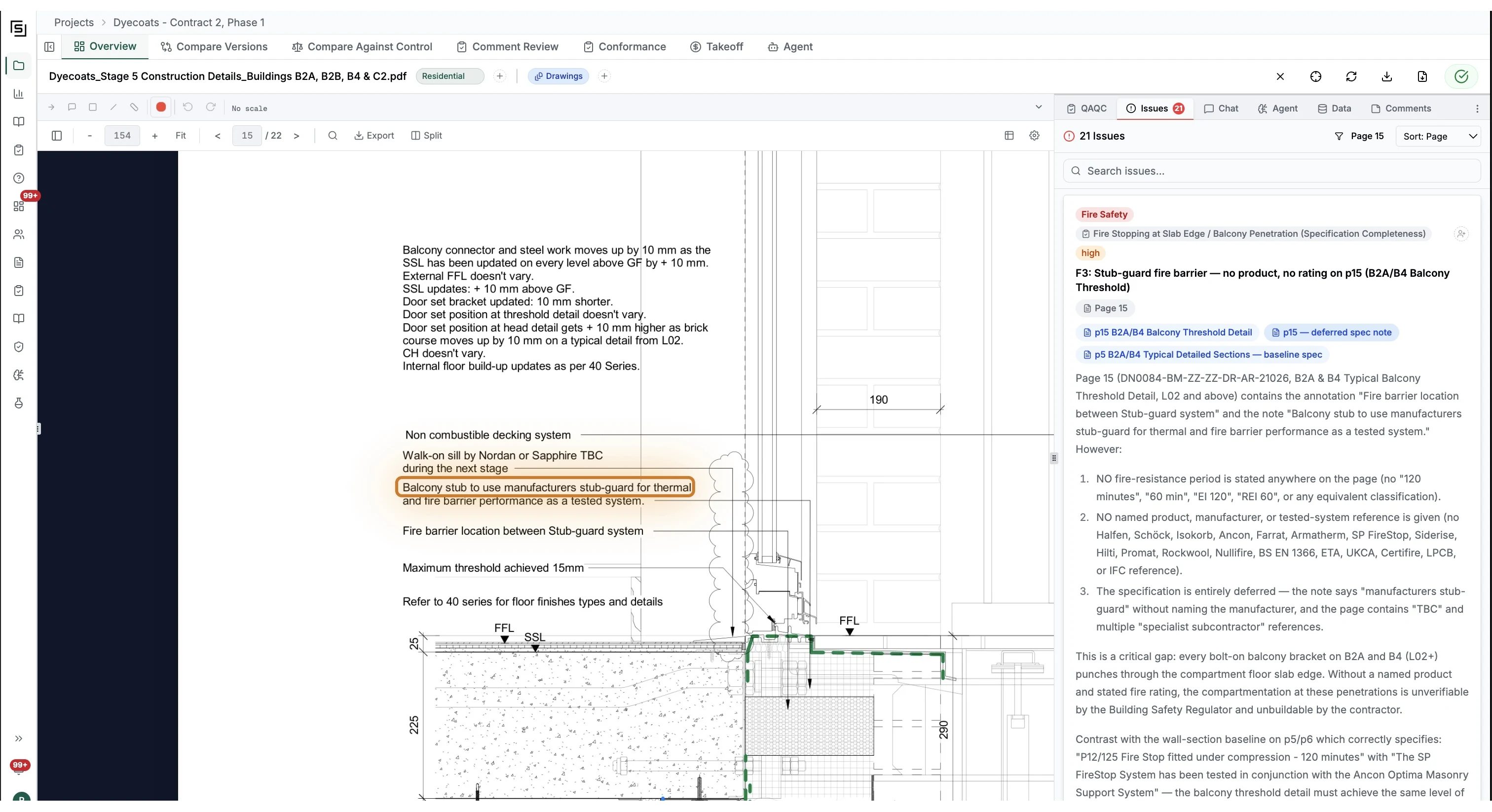Click the page number field showing 15
Screen dimensions: 1492x812
pyautogui.click(x=247, y=136)
